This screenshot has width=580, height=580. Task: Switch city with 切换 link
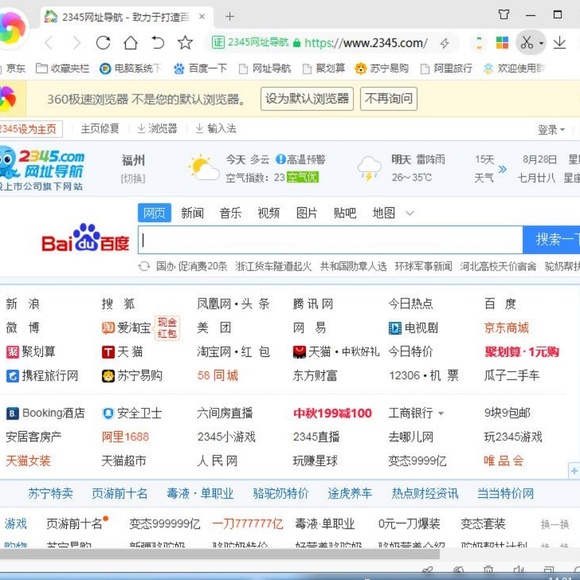click(x=133, y=179)
